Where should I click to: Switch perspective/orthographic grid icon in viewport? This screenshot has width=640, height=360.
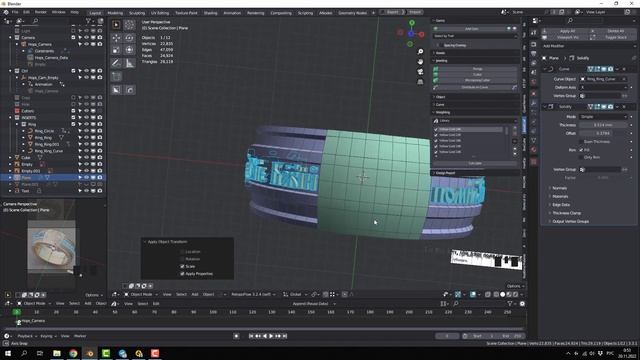pyautogui.click(x=420, y=82)
